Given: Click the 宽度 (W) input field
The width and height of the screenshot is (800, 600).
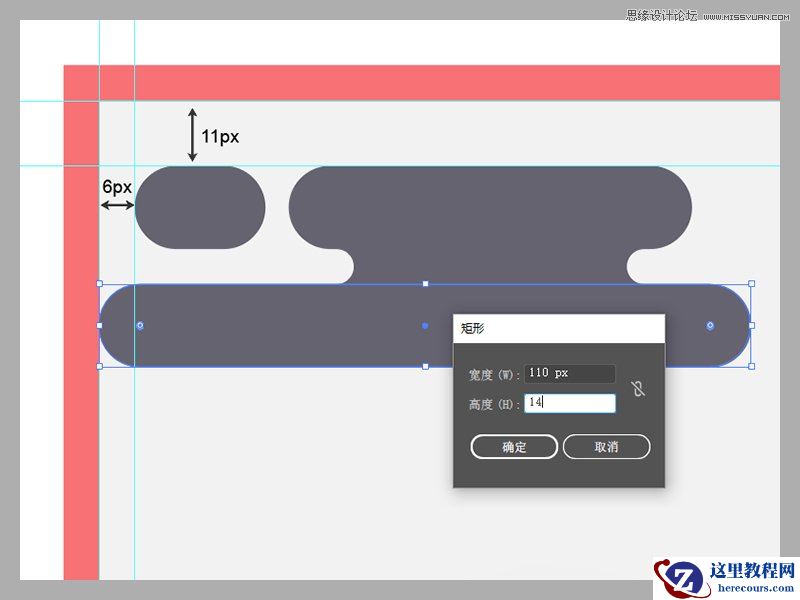Looking at the screenshot, I should click(x=570, y=373).
